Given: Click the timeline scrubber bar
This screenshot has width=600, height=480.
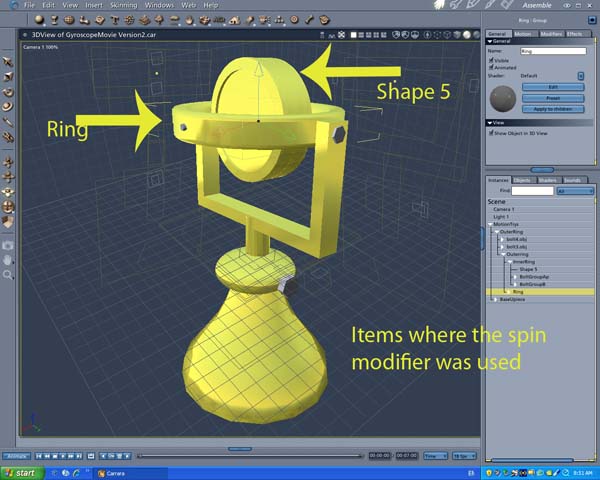Looking at the screenshot, I should pos(250,456).
